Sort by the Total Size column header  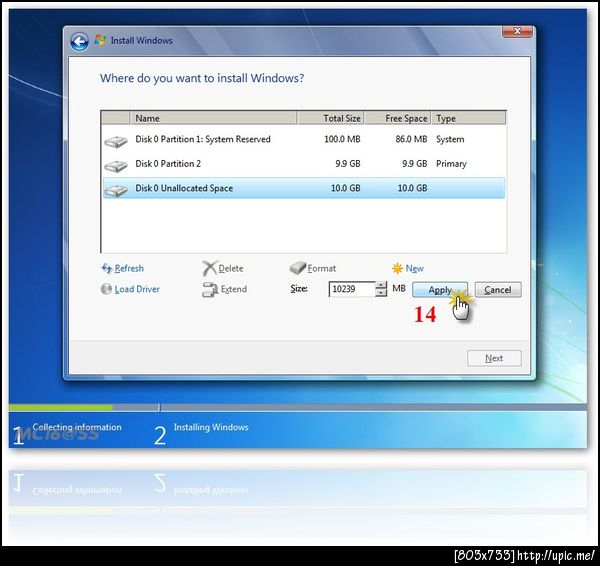pyautogui.click(x=331, y=118)
